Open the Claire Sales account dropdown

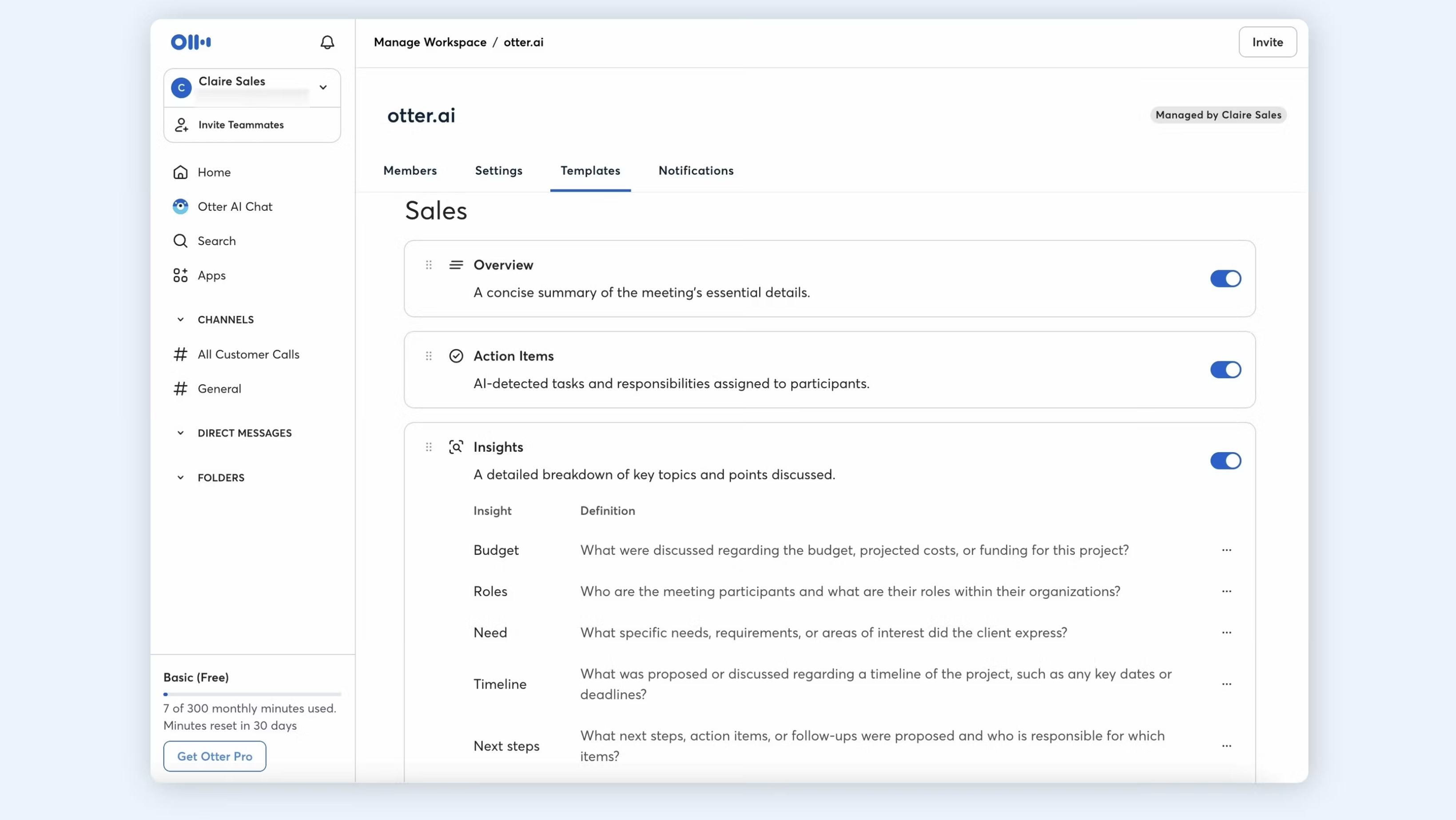click(x=323, y=88)
